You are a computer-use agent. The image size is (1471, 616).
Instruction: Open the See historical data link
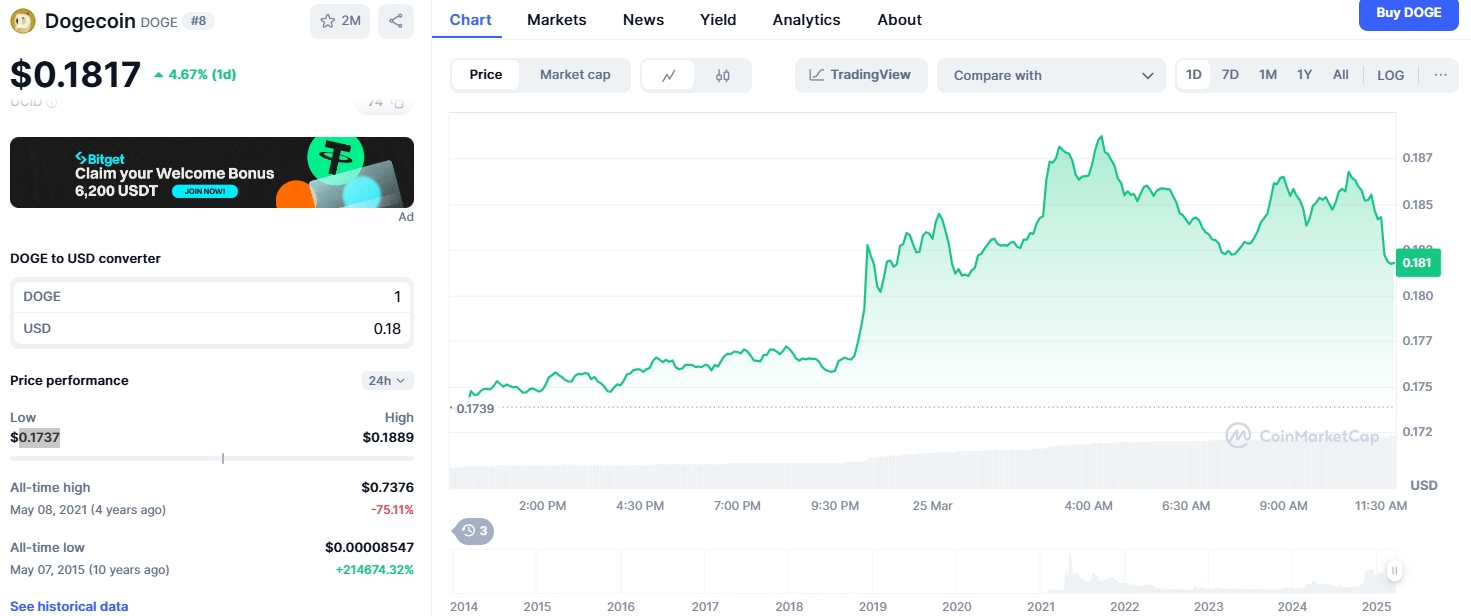point(69,606)
